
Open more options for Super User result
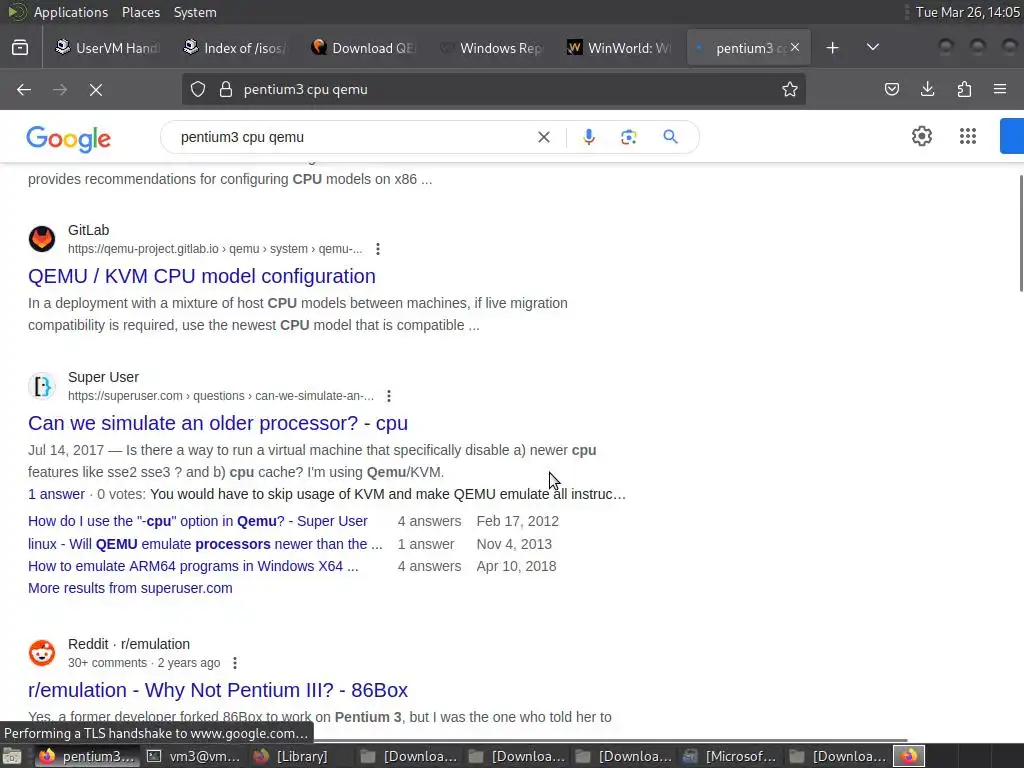(389, 396)
